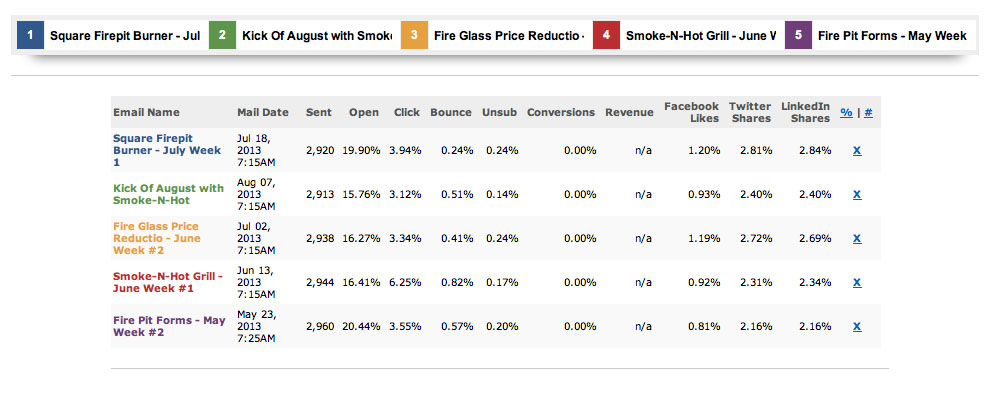The width and height of the screenshot is (990, 406).
Task: Click the purple number 5 campaign badge
Action: (x=798, y=36)
